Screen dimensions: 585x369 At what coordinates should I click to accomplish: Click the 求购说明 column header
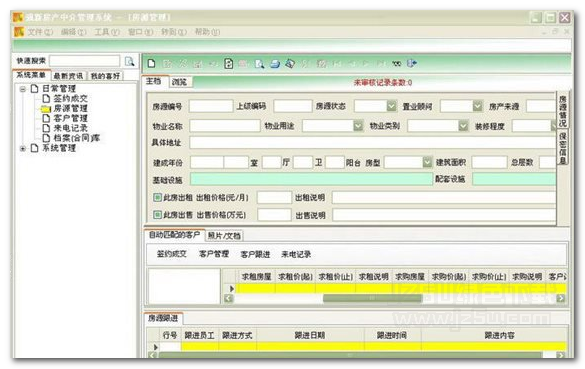coord(527,276)
